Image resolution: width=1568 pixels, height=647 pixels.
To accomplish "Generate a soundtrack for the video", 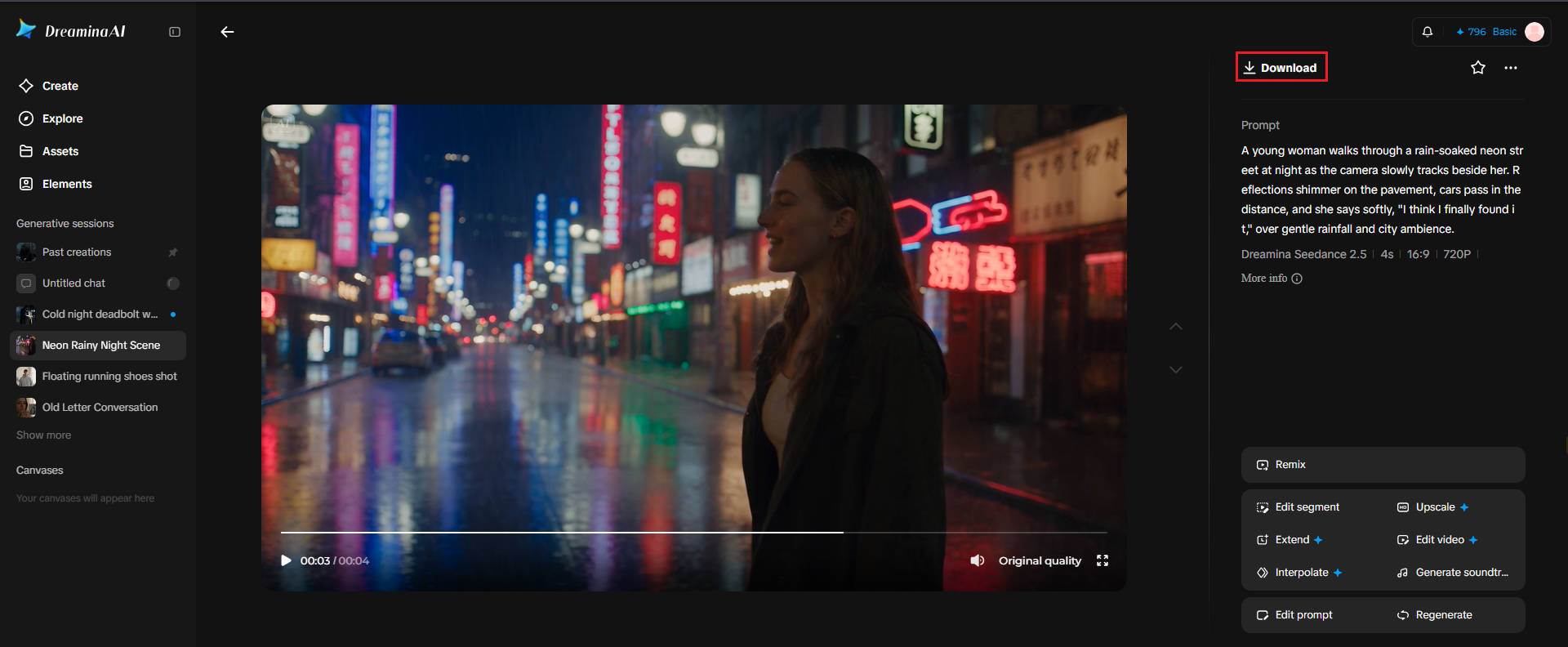I will pos(1453,573).
